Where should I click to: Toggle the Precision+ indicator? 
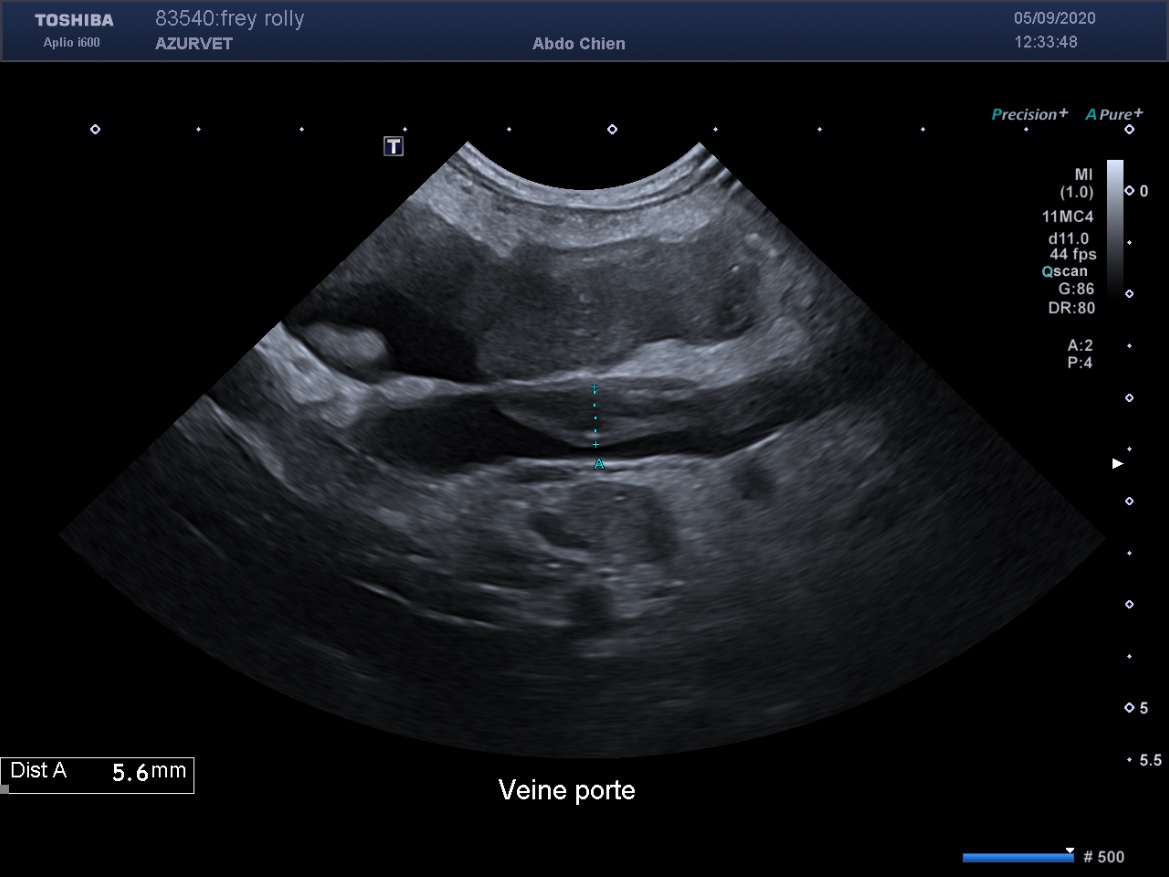tap(1029, 114)
